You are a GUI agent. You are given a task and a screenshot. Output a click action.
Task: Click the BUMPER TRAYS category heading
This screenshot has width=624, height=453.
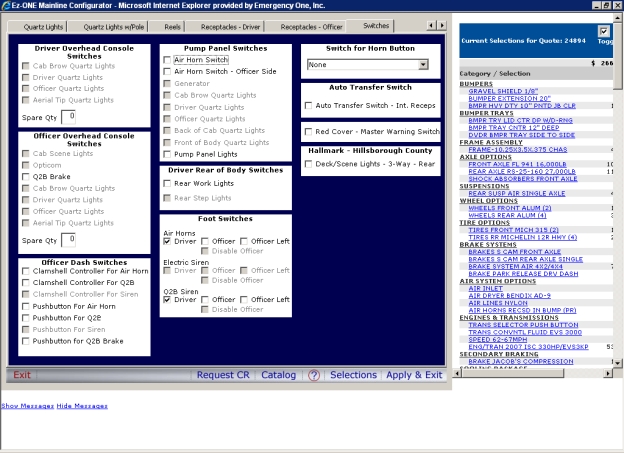tap(486, 113)
